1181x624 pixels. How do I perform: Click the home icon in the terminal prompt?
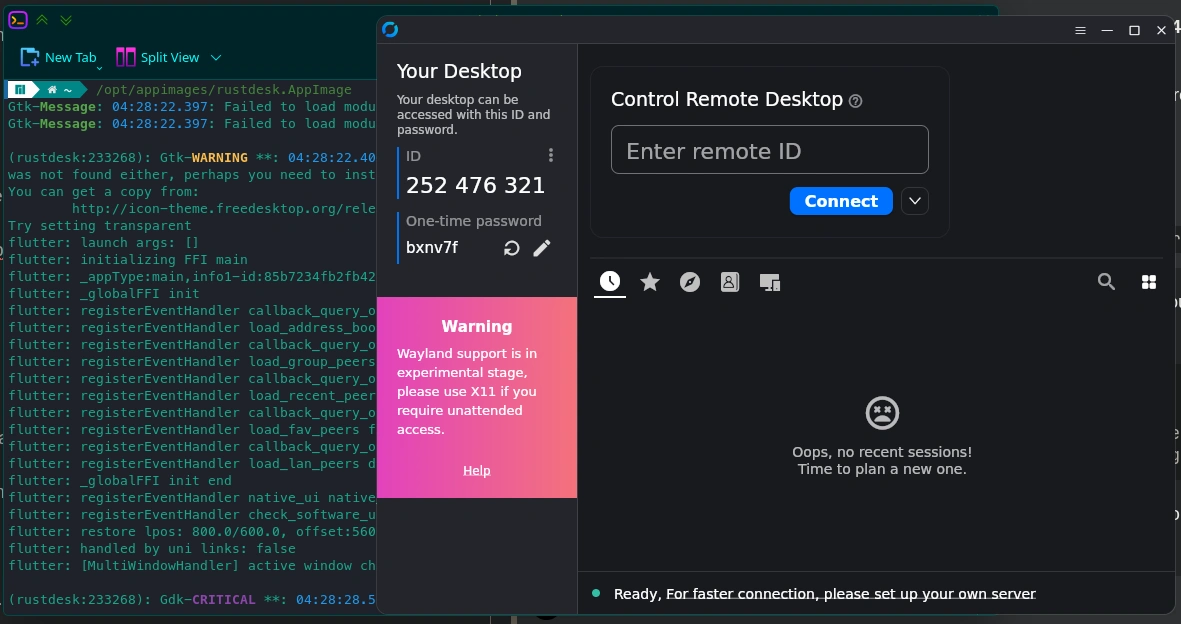tap(52, 90)
